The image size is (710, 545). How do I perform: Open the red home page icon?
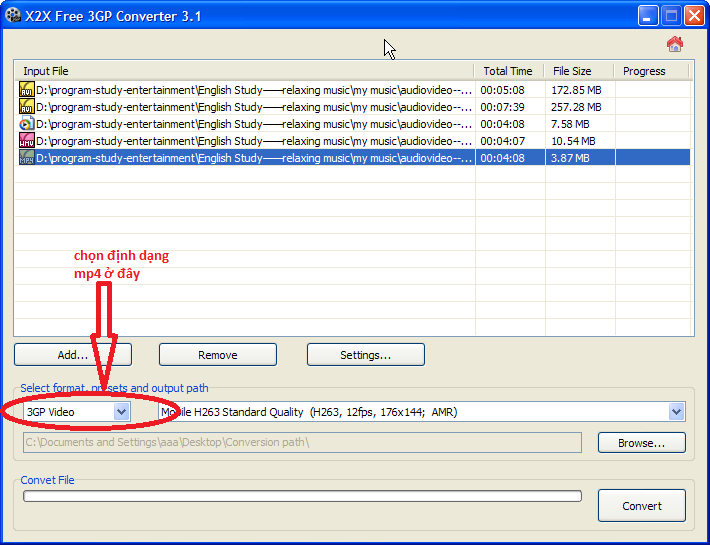point(675,44)
